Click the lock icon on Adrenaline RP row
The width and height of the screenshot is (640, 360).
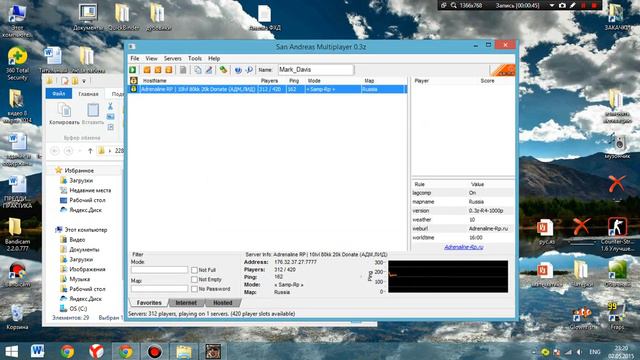click(x=133, y=89)
